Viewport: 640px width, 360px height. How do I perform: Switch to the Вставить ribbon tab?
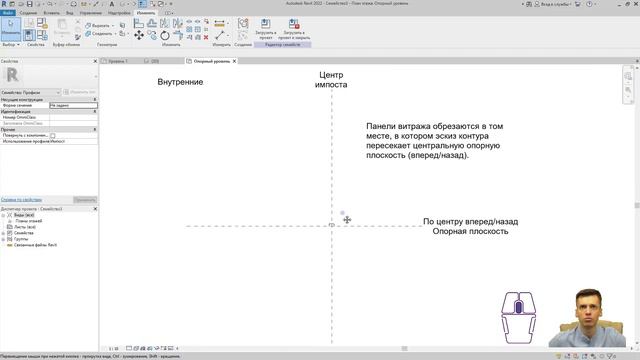click(x=51, y=13)
